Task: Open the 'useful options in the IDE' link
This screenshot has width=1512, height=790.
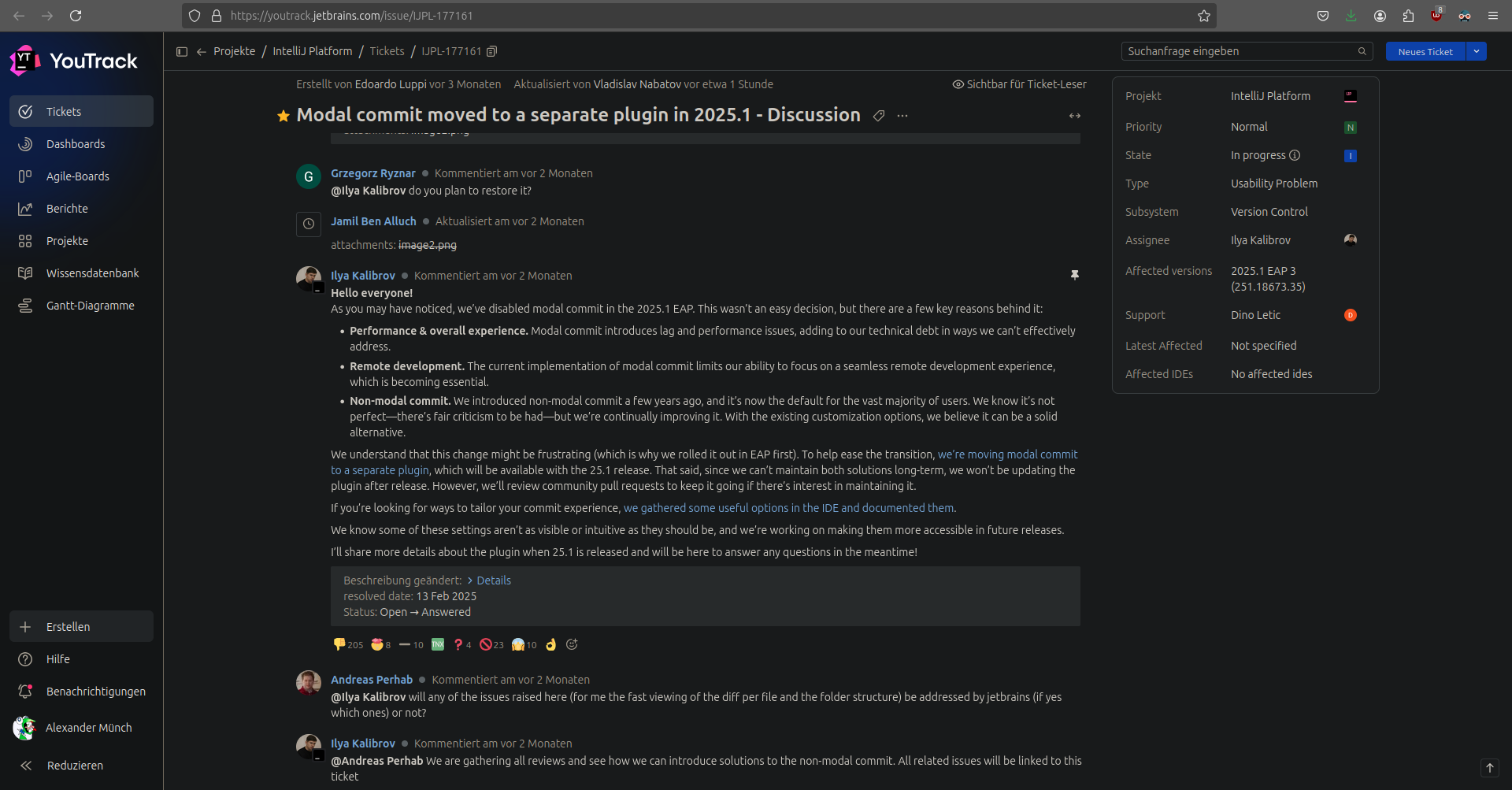Action: point(788,508)
